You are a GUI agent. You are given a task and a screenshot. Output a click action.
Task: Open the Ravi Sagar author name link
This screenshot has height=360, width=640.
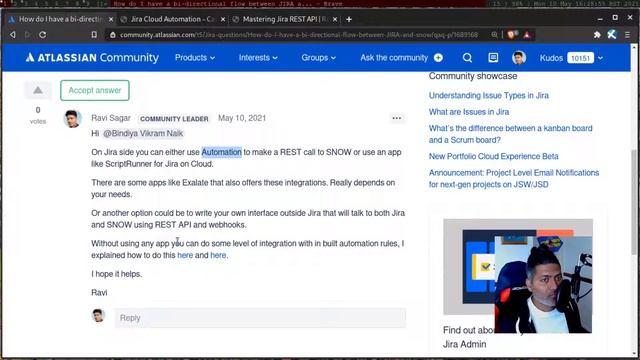pos(111,118)
